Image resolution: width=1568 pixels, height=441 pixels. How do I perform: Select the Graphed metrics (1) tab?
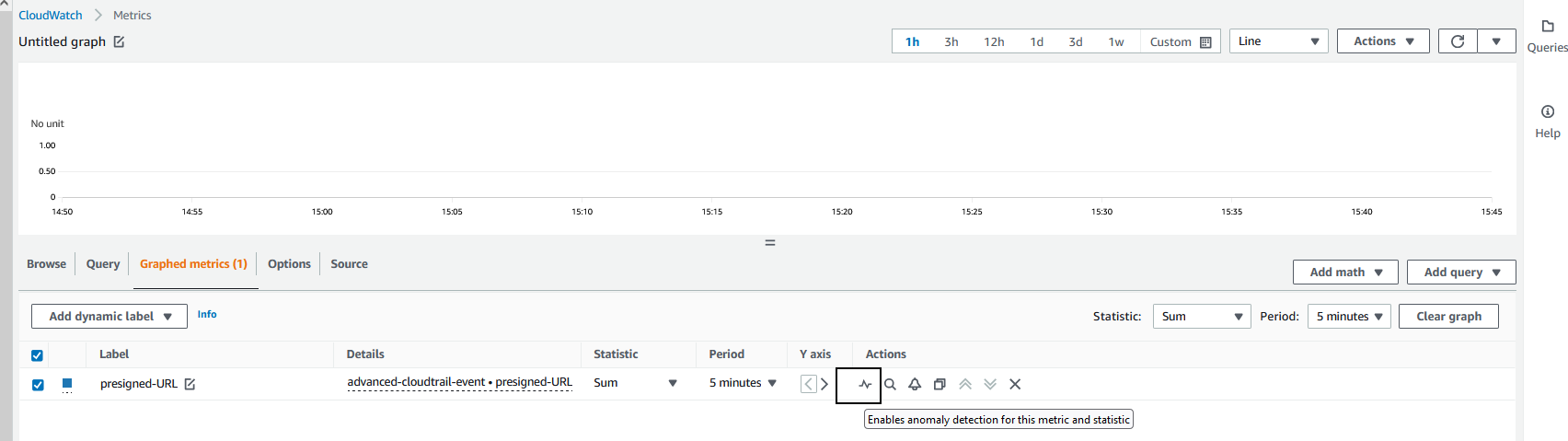coord(193,264)
